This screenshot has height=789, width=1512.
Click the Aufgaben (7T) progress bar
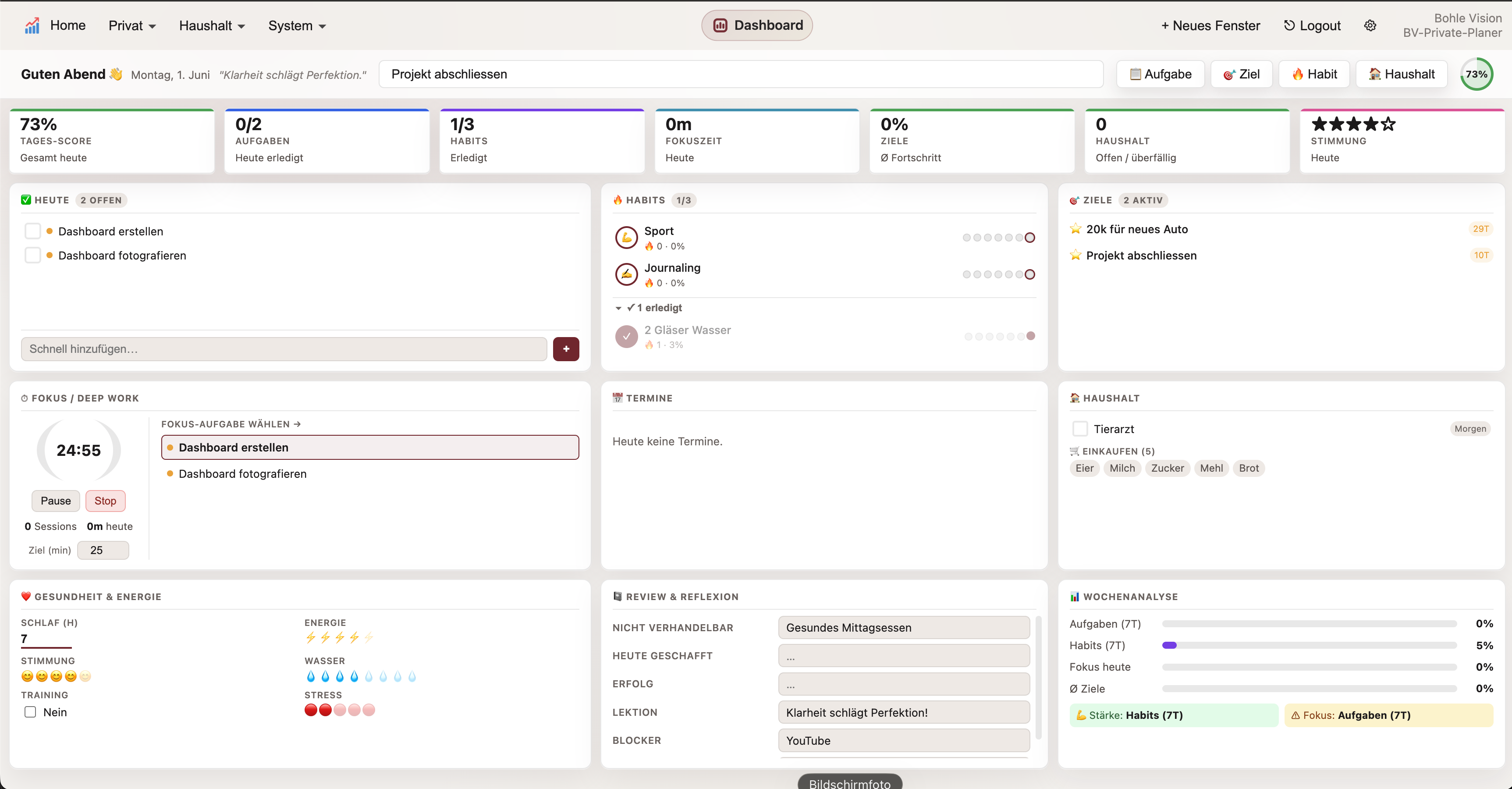[1310, 623]
